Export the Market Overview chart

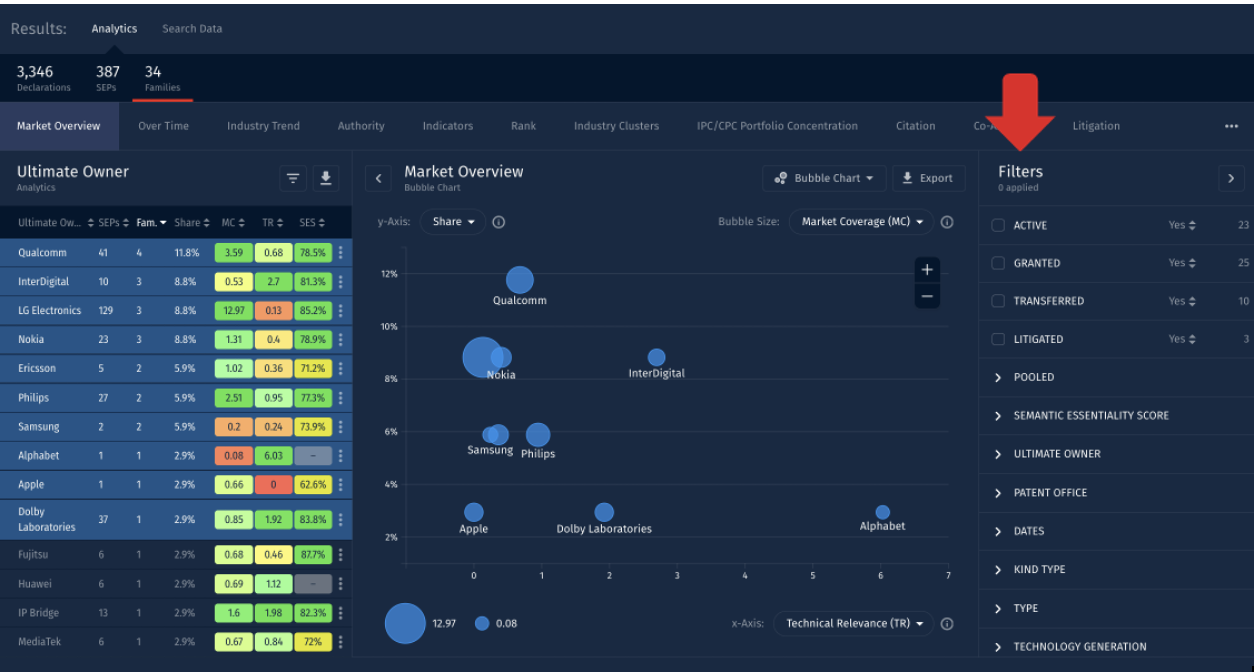pyautogui.click(x=928, y=178)
